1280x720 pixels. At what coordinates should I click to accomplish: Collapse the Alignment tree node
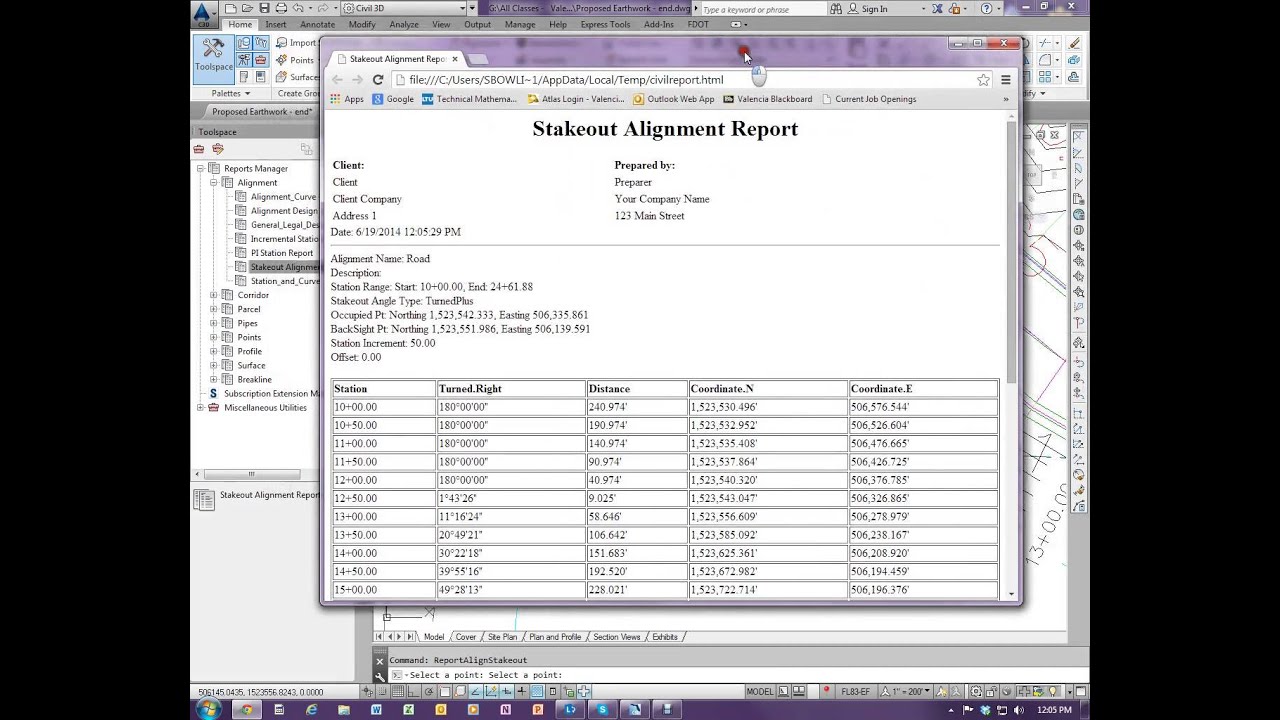click(213, 183)
